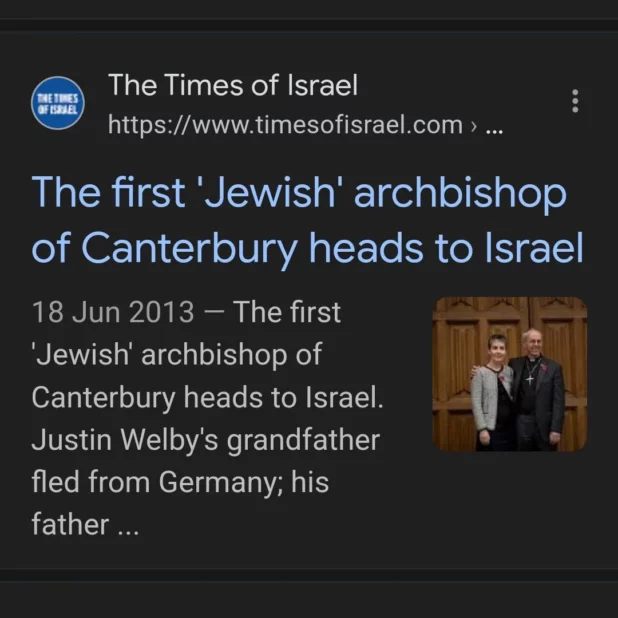
Task: Click "heads to Israel" in the headline
Action: [x=446, y=249]
